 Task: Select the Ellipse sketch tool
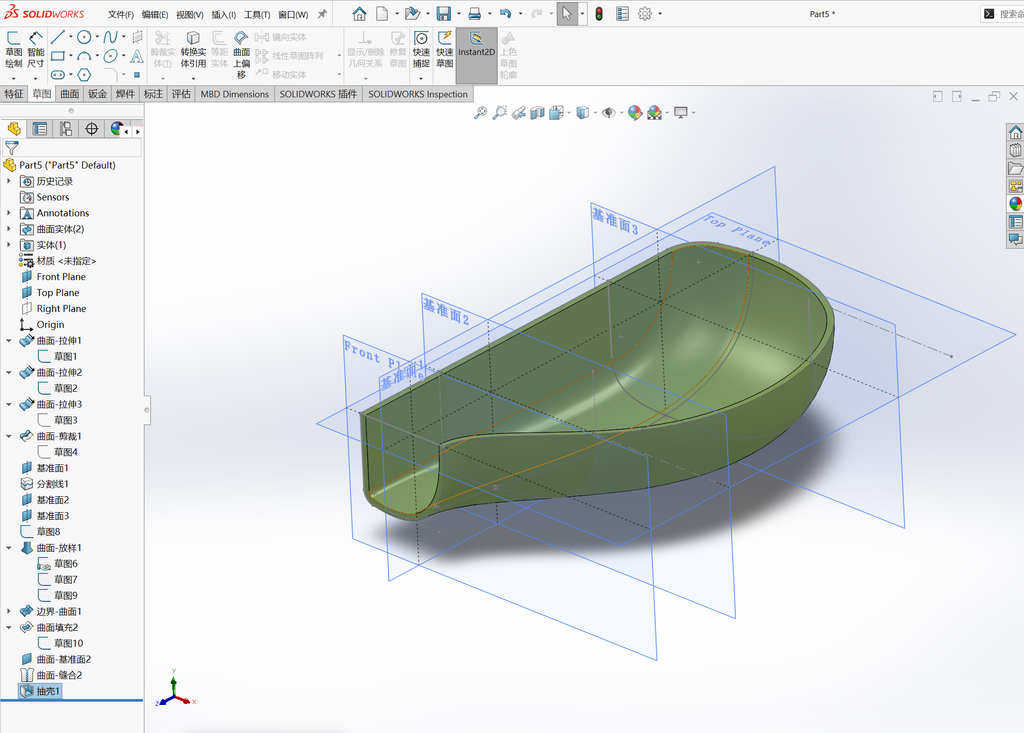click(x=110, y=56)
